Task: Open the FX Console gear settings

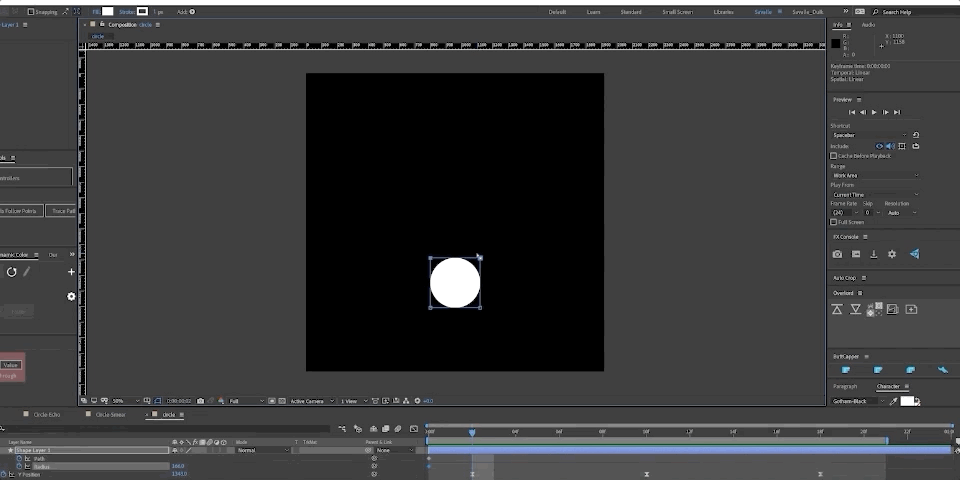Action: [892, 254]
